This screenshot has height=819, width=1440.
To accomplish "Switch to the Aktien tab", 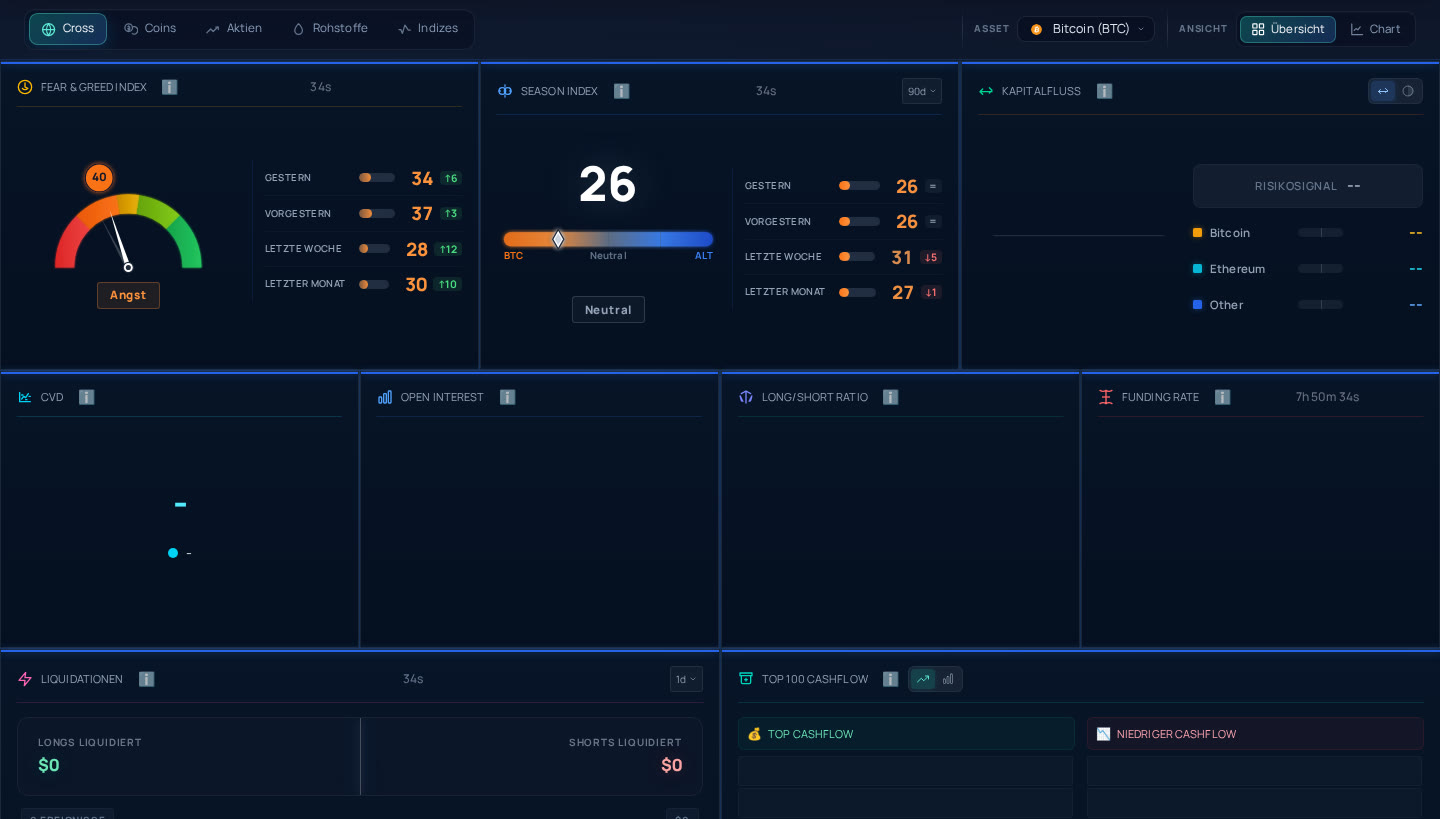I will pos(234,29).
